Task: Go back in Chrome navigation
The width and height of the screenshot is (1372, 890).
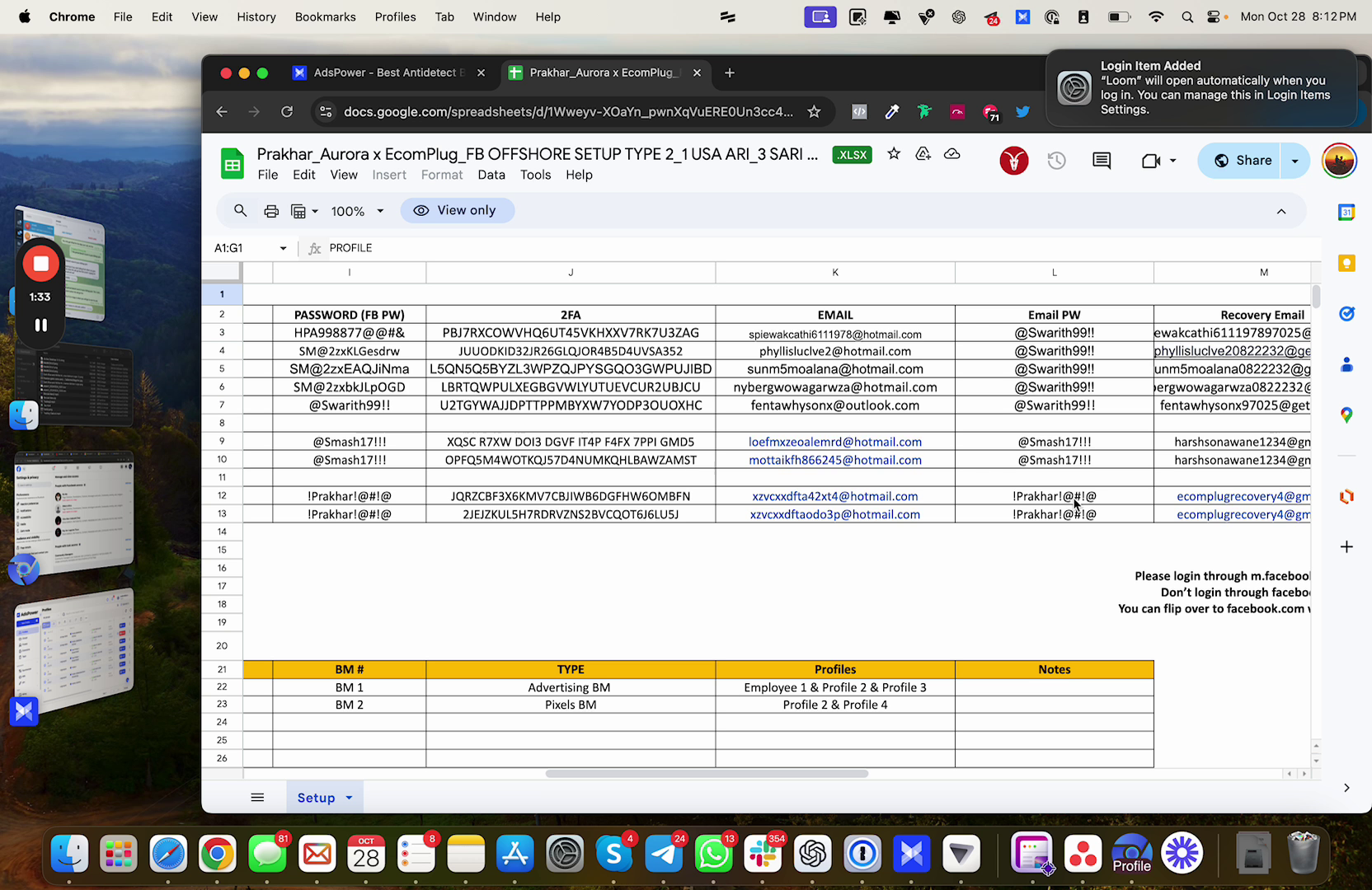Action: click(222, 111)
